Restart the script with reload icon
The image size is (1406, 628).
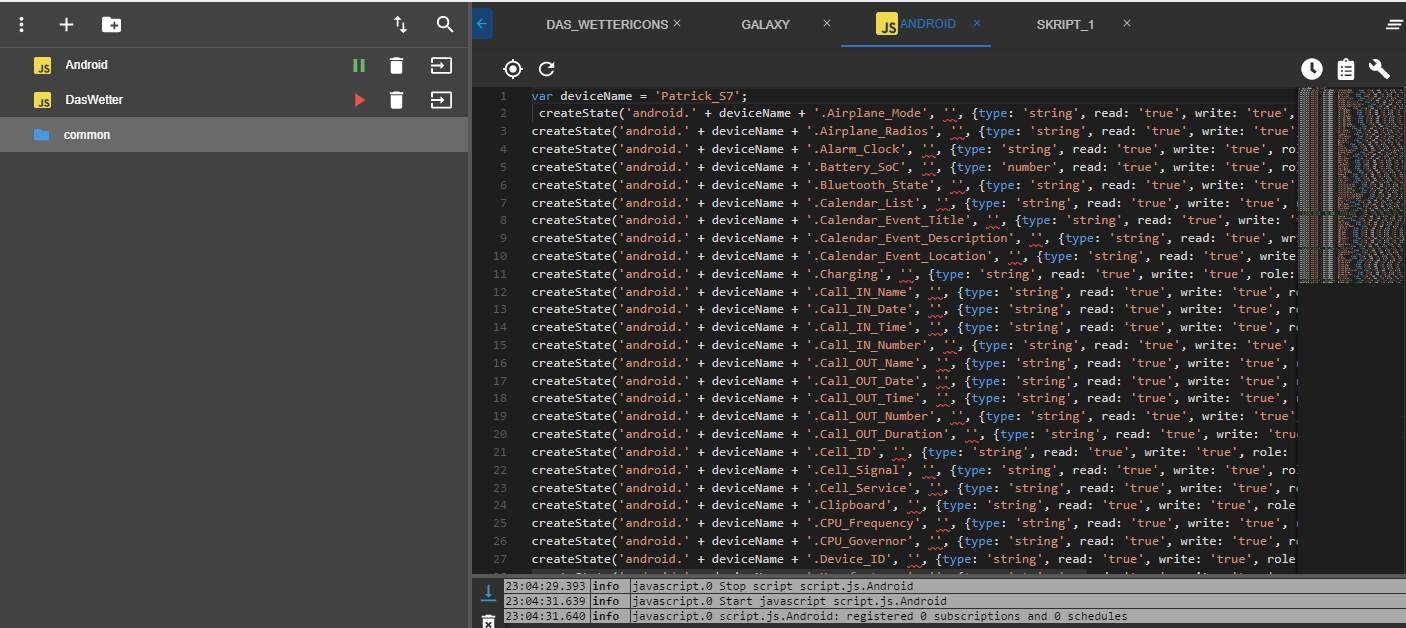pyautogui.click(x=546, y=69)
